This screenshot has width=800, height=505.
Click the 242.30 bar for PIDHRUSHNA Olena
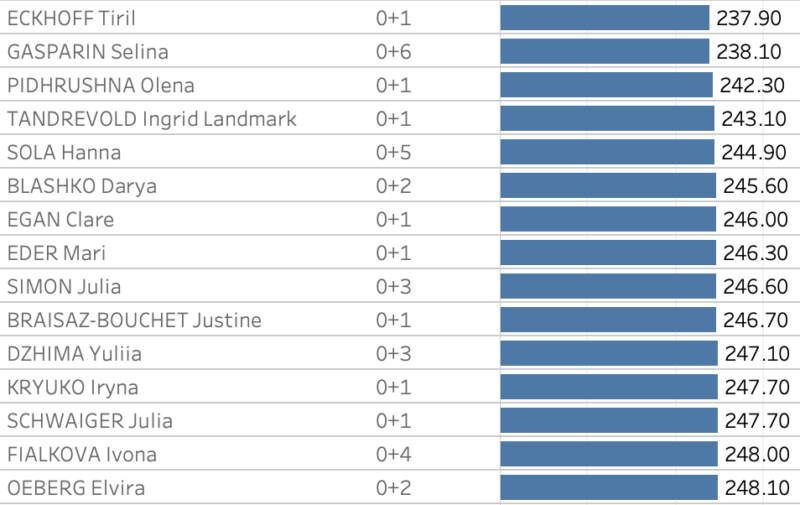coord(606,85)
